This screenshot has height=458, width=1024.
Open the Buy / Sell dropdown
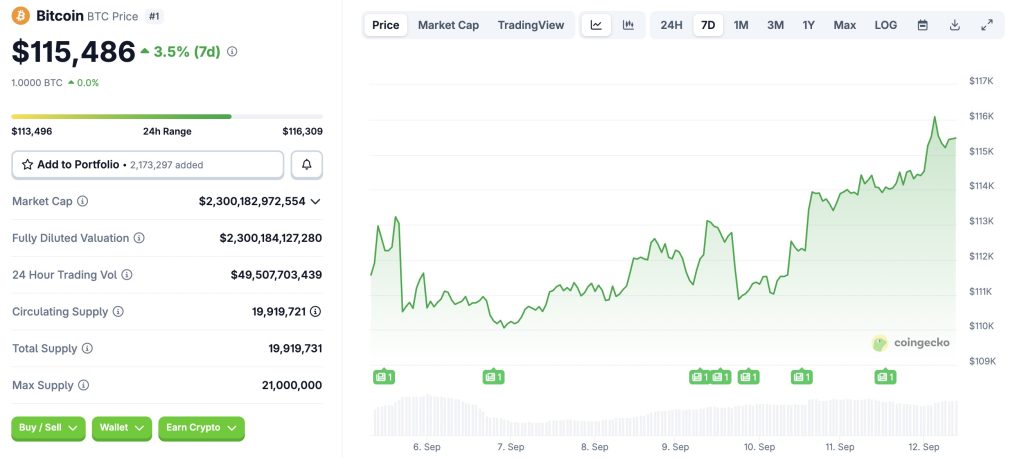coord(48,428)
